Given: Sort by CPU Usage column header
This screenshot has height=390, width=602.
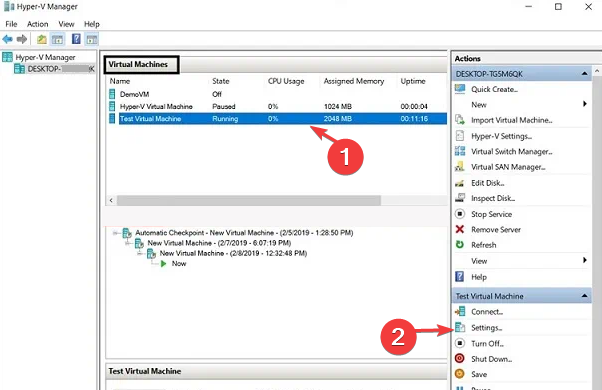Looking at the screenshot, I should (286, 81).
